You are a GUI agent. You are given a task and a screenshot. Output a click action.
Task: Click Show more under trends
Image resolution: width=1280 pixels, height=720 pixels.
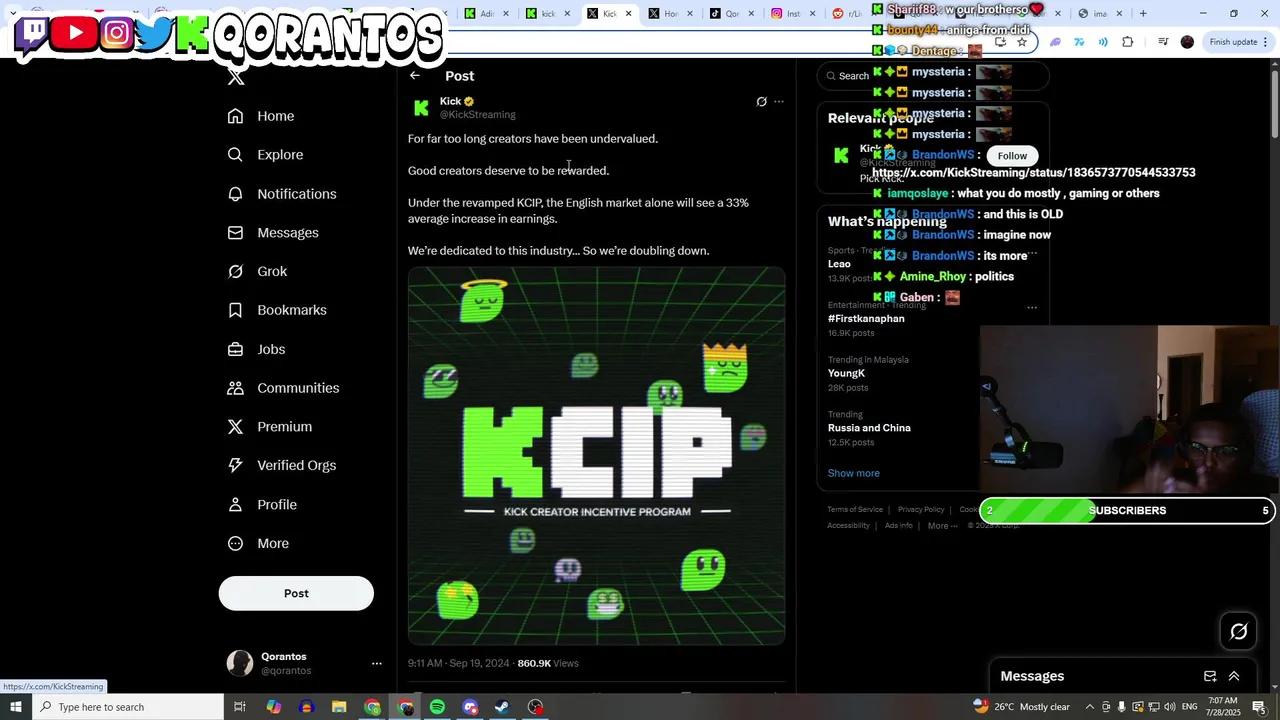click(854, 473)
